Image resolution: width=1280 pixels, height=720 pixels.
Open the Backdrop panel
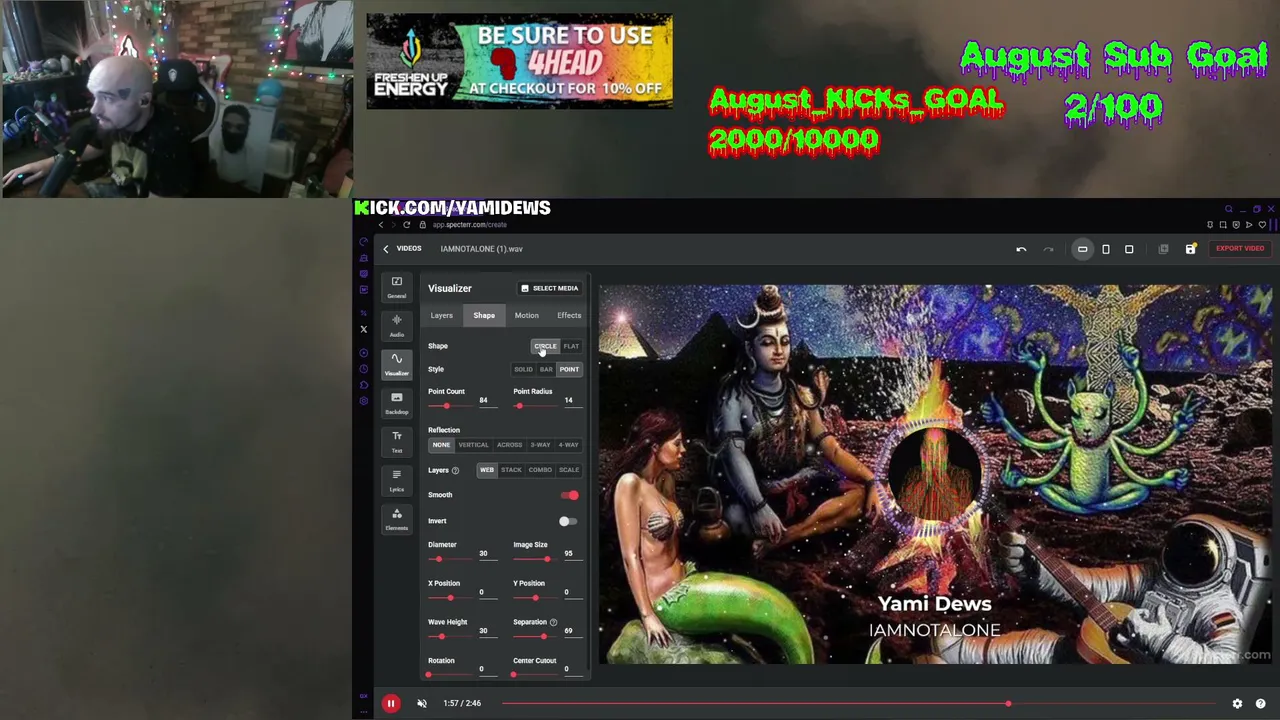pyautogui.click(x=397, y=403)
